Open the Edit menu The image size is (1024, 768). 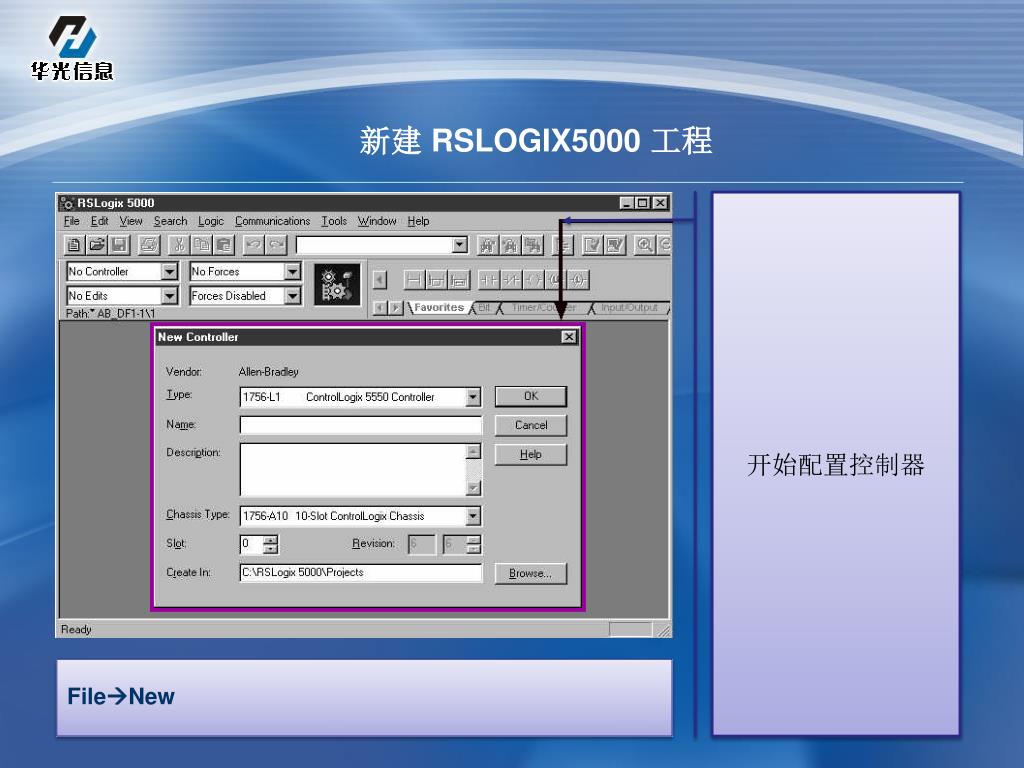coord(99,221)
